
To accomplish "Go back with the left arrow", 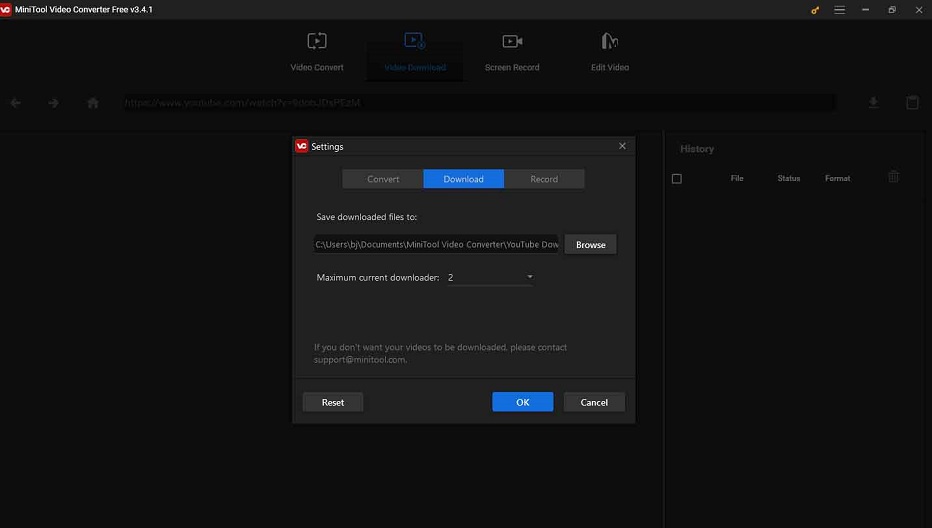I will pyautogui.click(x=15, y=103).
